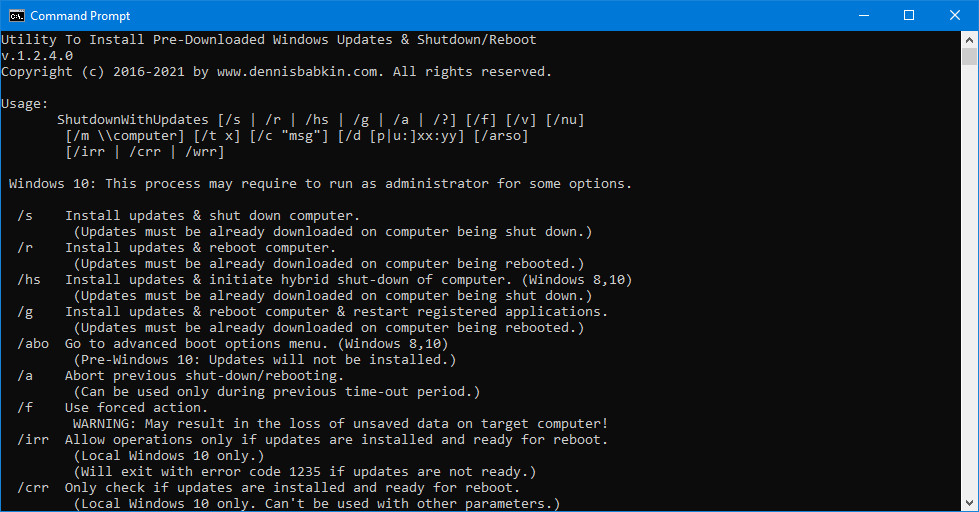Click the /s switch in the options list
This screenshot has height=512, width=979.
coord(25,216)
